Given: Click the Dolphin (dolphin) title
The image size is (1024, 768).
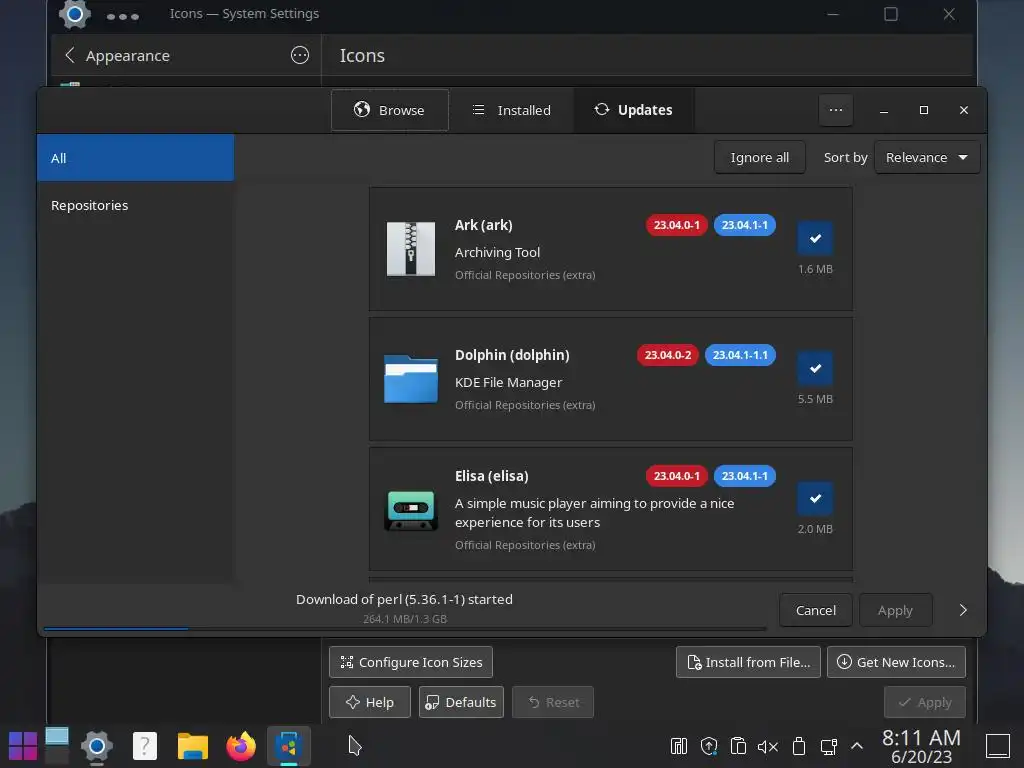Looking at the screenshot, I should (x=512, y=355).
